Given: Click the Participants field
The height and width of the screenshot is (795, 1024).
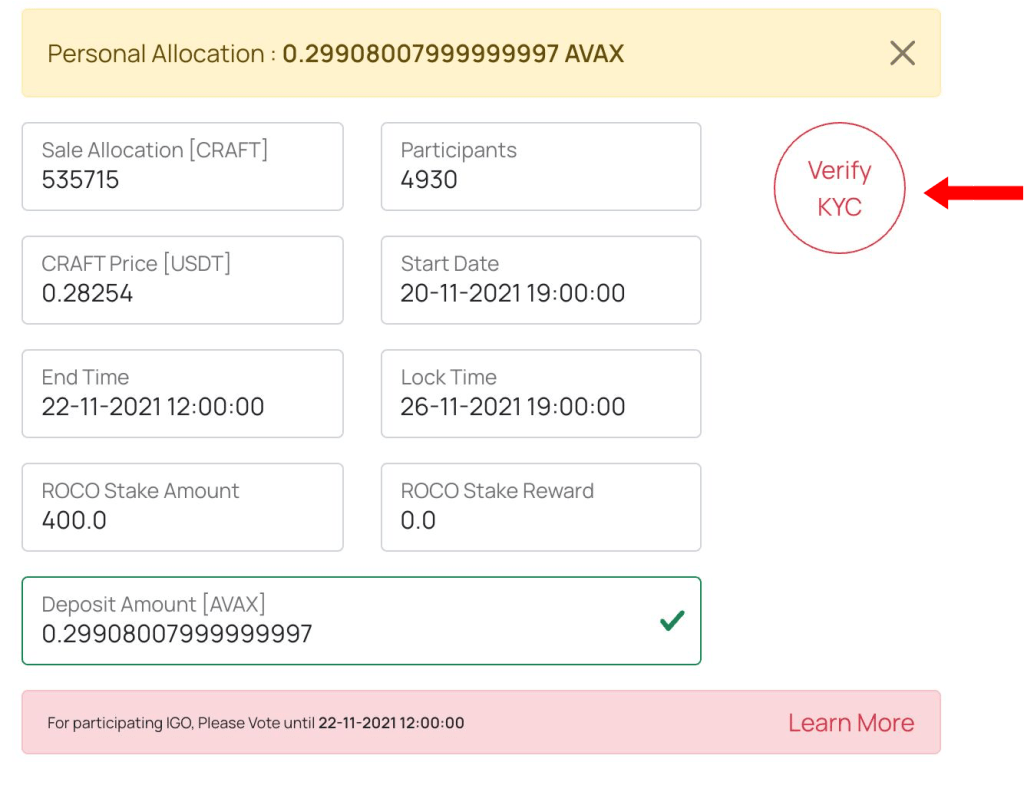Looking at the screenshot, I should coord(540,166).
